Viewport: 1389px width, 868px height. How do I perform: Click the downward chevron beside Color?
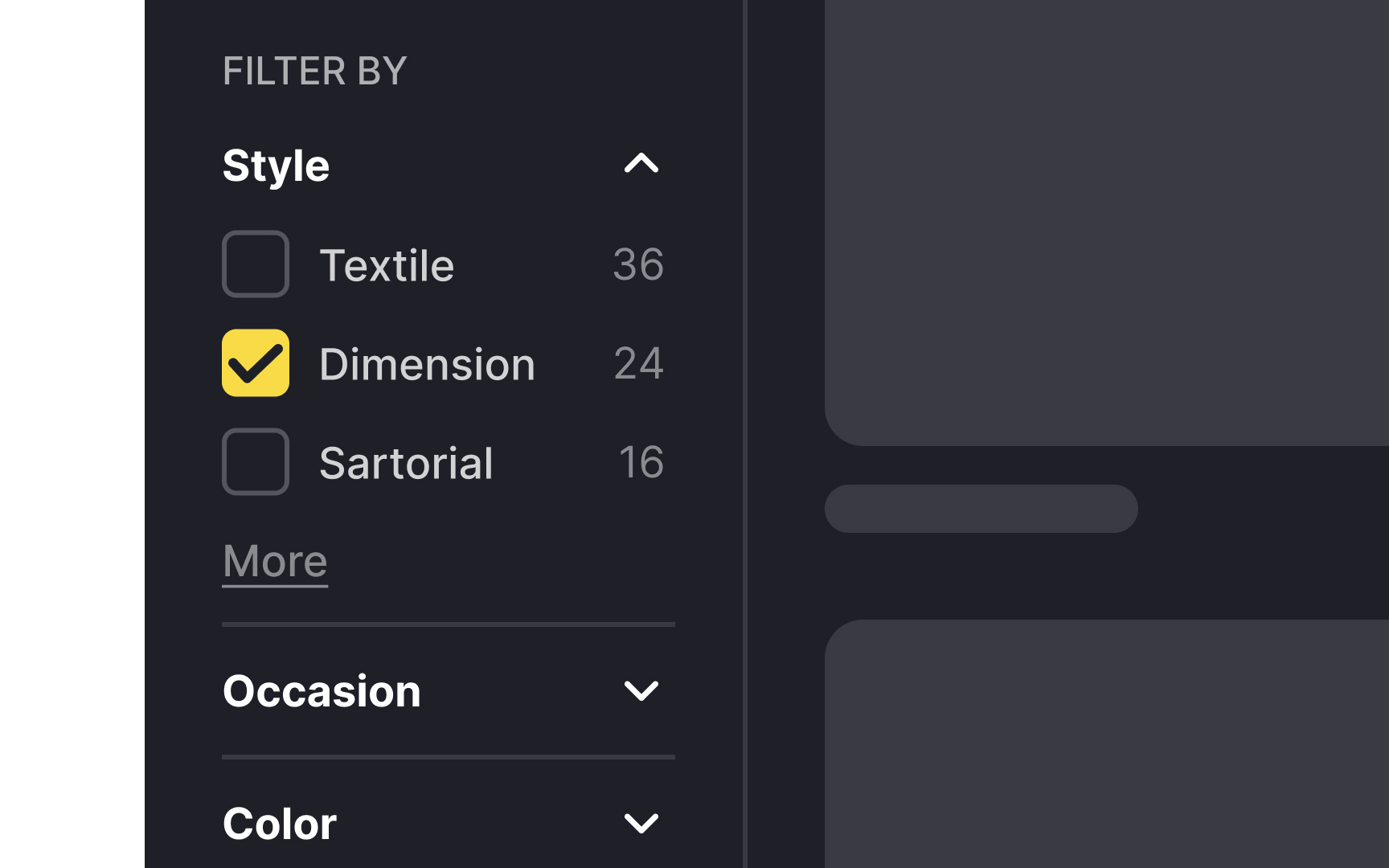point(641,824)
